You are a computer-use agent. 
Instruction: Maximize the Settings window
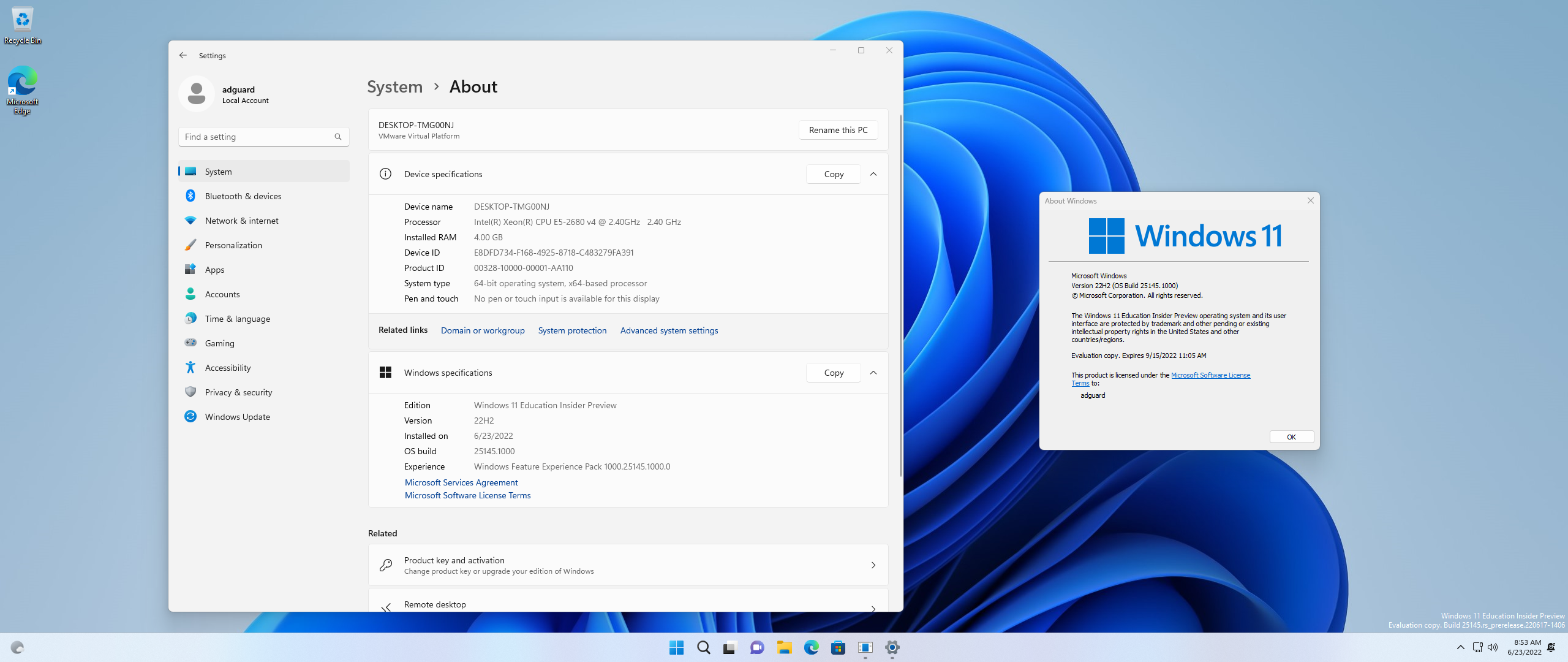pyautogui.click(x=861, y=50)
